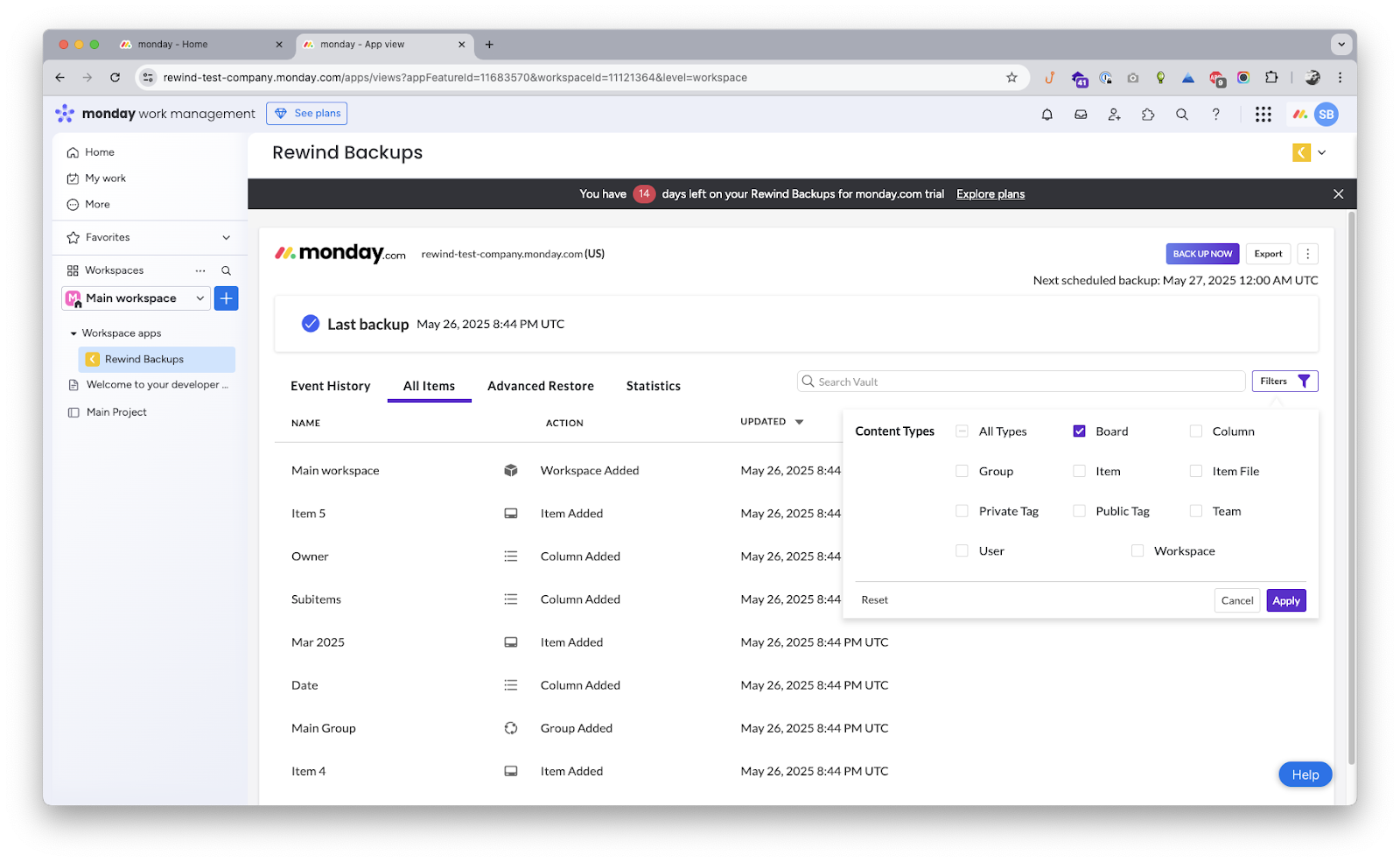Switch to Event History tab
Screen dimensions: 1400x862
pyautogui.click(x=330, y=386)
